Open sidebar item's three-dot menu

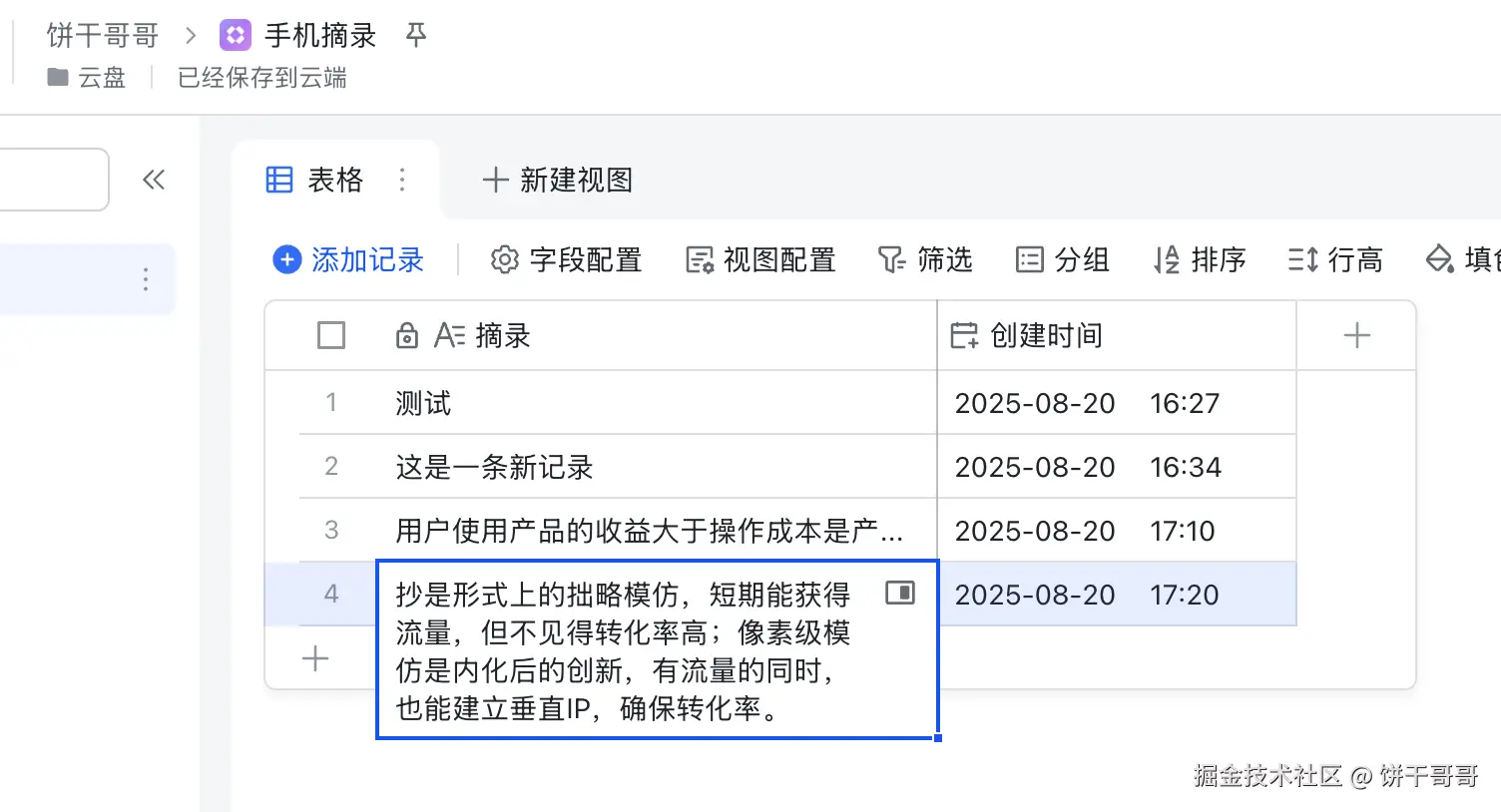tap(146, 279)
